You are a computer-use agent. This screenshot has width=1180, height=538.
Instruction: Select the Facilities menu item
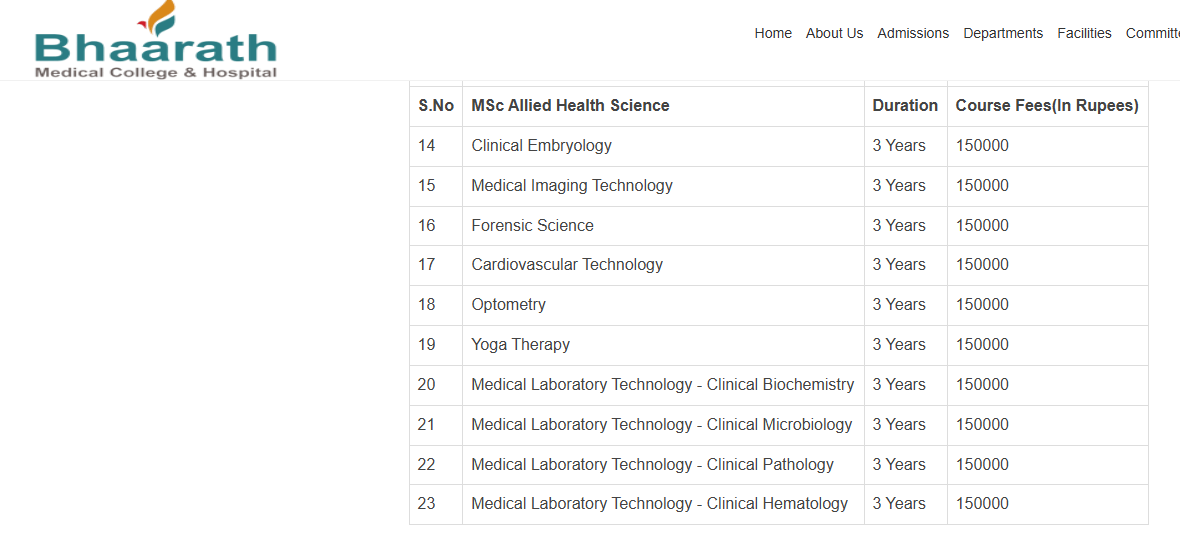click(x=1084, y=33)
